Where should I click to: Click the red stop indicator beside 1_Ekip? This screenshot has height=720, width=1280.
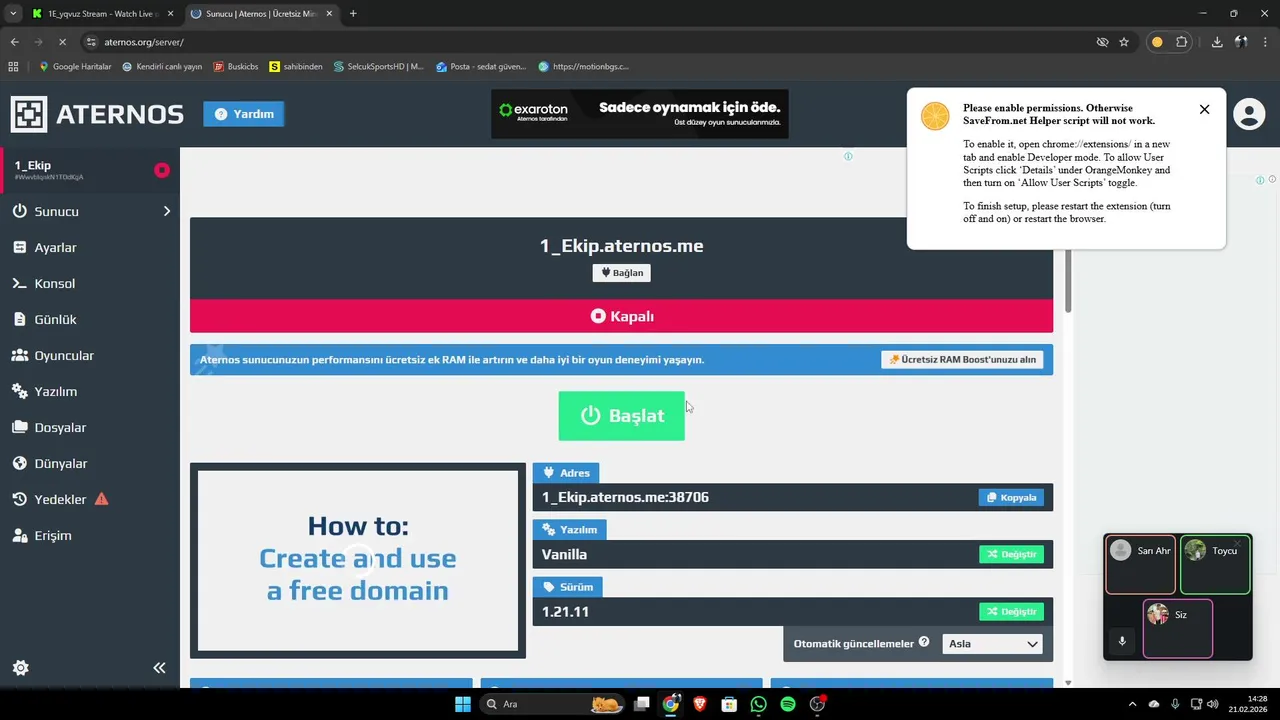click(x=161, y=170)
